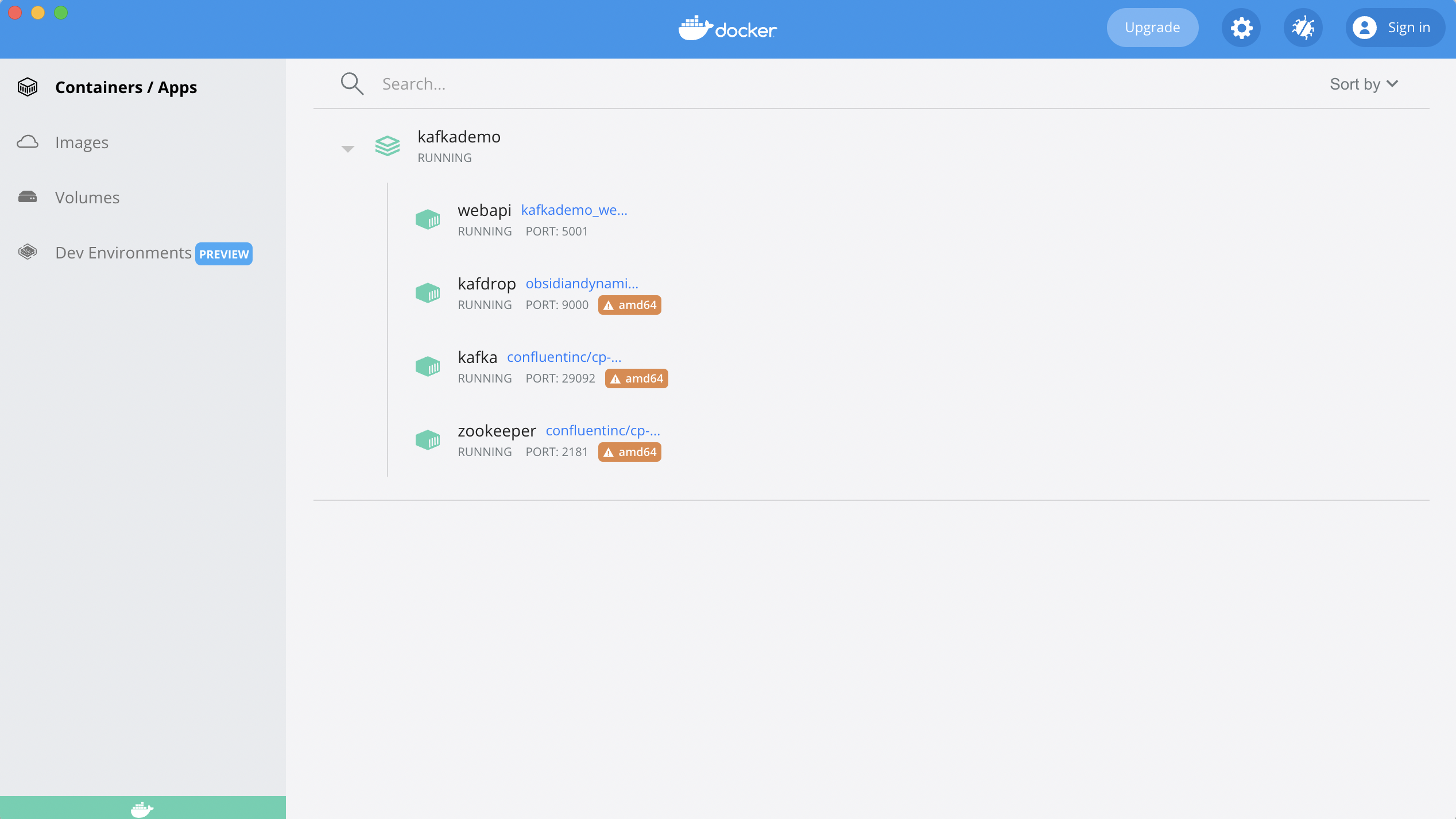This screenshot has width=1456, height=819.
Task: Open the kafkademo_we... image link
Action: 574,210
